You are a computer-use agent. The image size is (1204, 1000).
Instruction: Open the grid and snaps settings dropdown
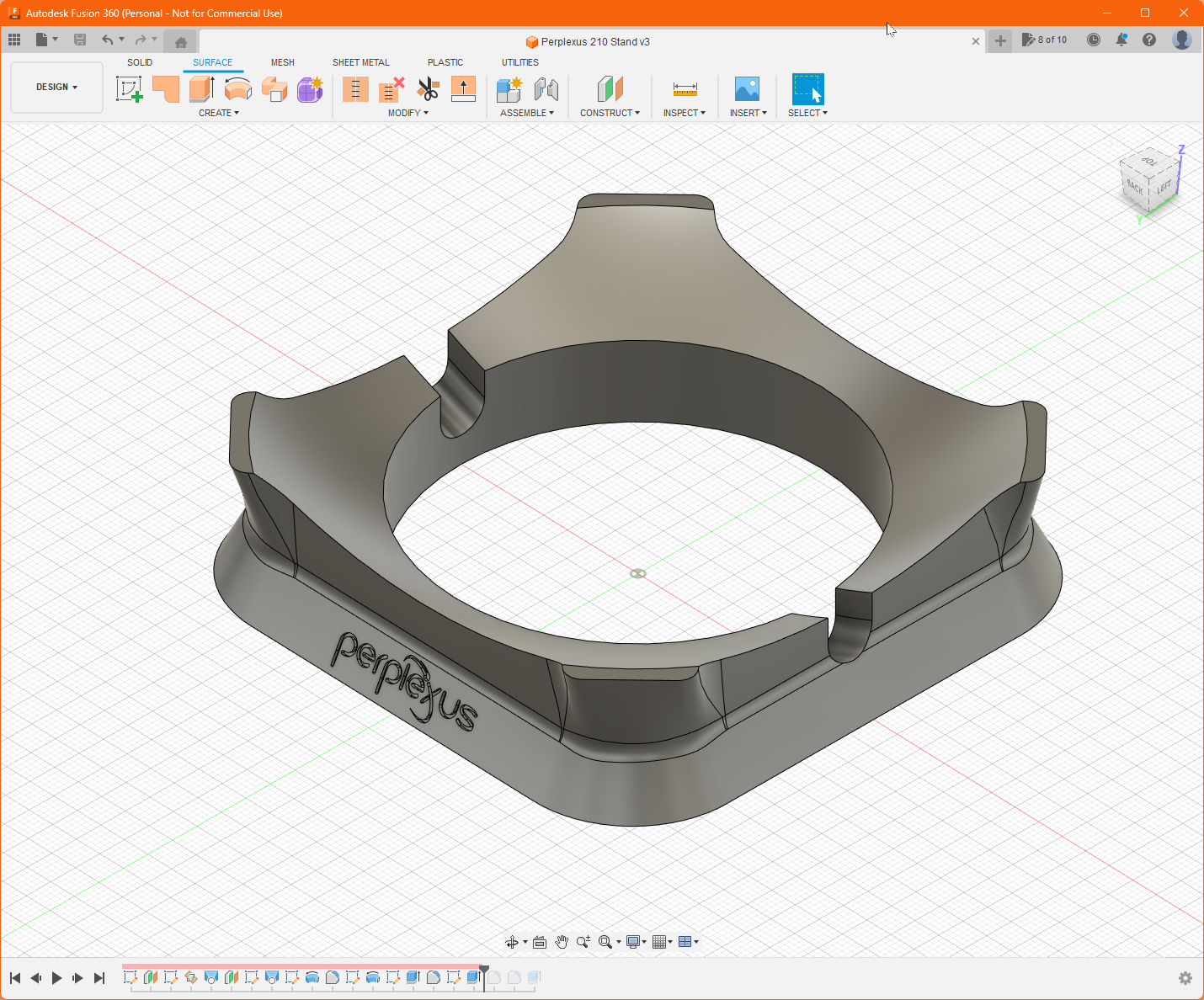coord(663,942)
